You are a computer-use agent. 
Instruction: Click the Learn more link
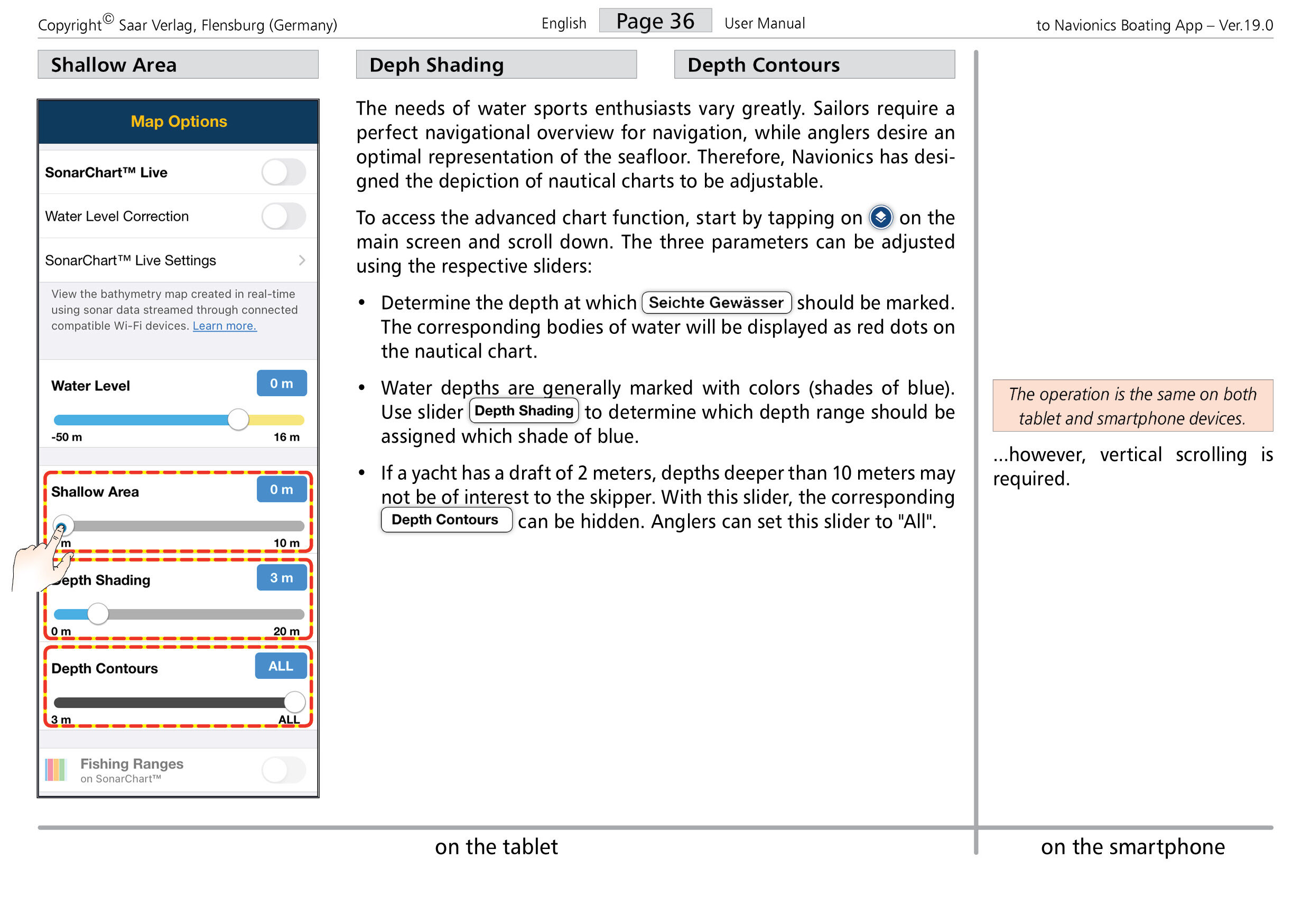click(225, 325)
